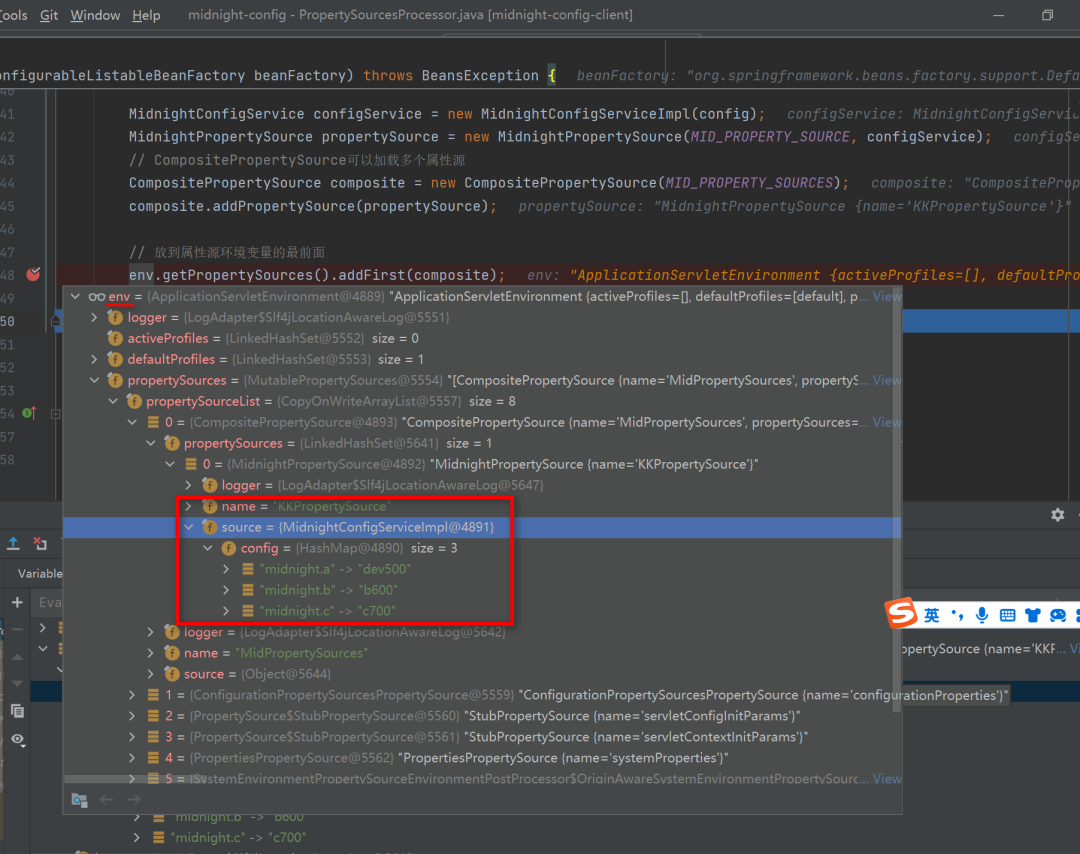This screenshot has height=854, width=1080.
Task: Click the duplicate watch copy icon
Action: pos(17,711)
